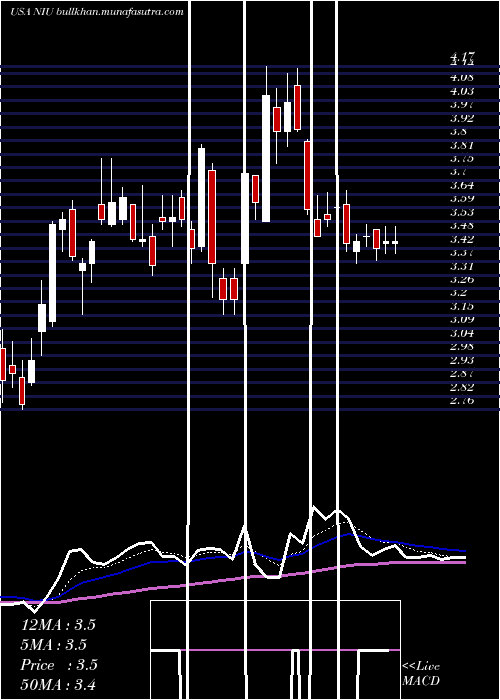Viewport: 500px width, 700px height.
Task: Click the 3.04 price axis label
Action: [x=462, y=333]
